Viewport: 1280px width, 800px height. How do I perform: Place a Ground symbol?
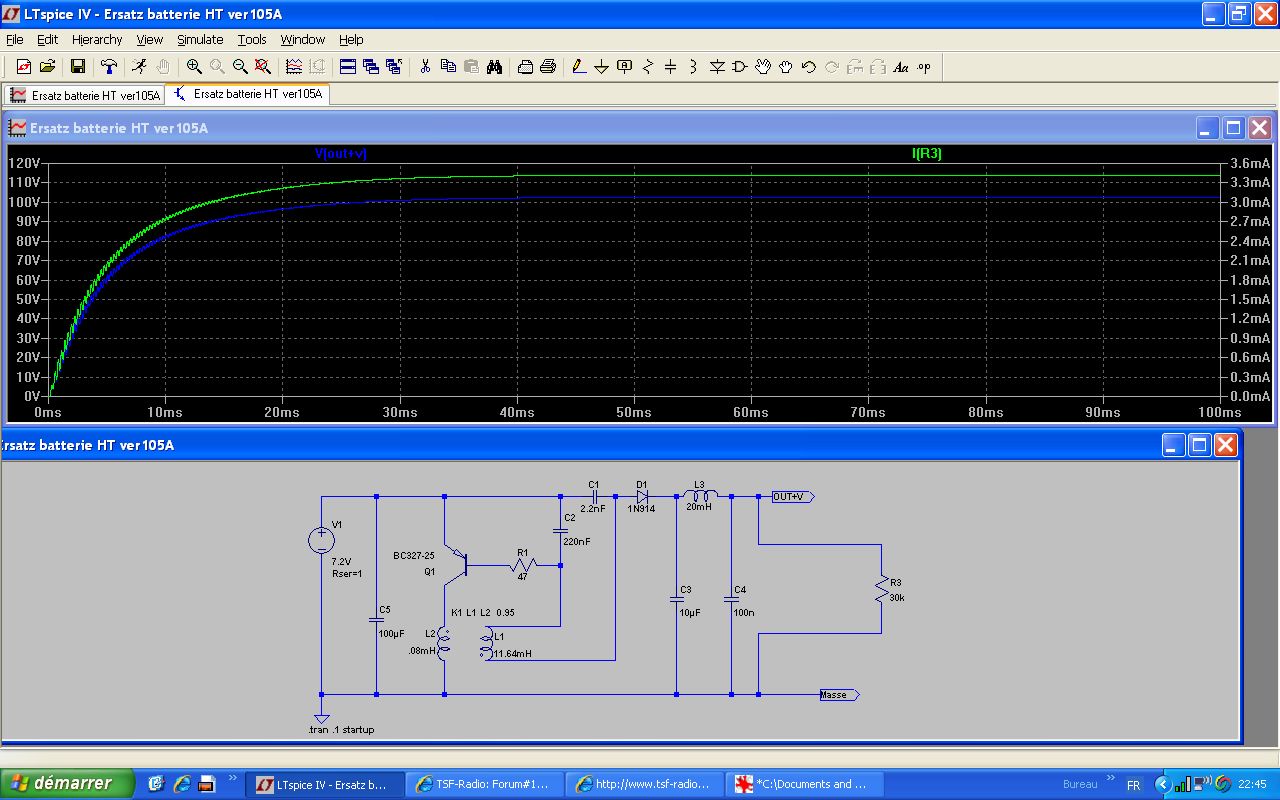(602, 67)
